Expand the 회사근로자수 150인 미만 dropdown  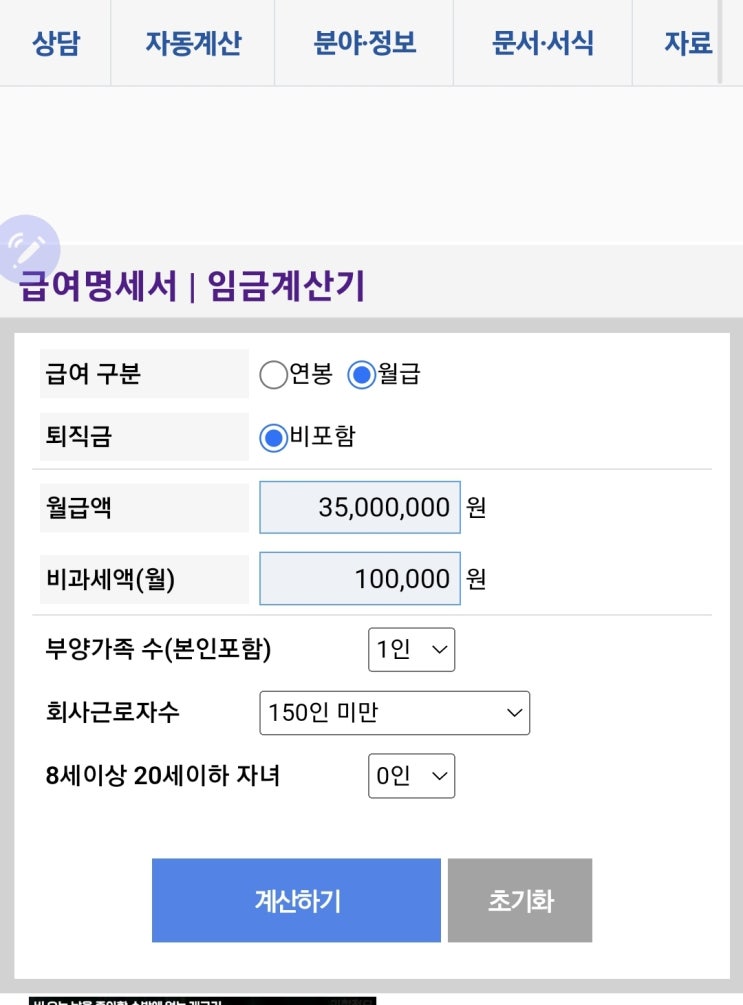pos(394,713)
